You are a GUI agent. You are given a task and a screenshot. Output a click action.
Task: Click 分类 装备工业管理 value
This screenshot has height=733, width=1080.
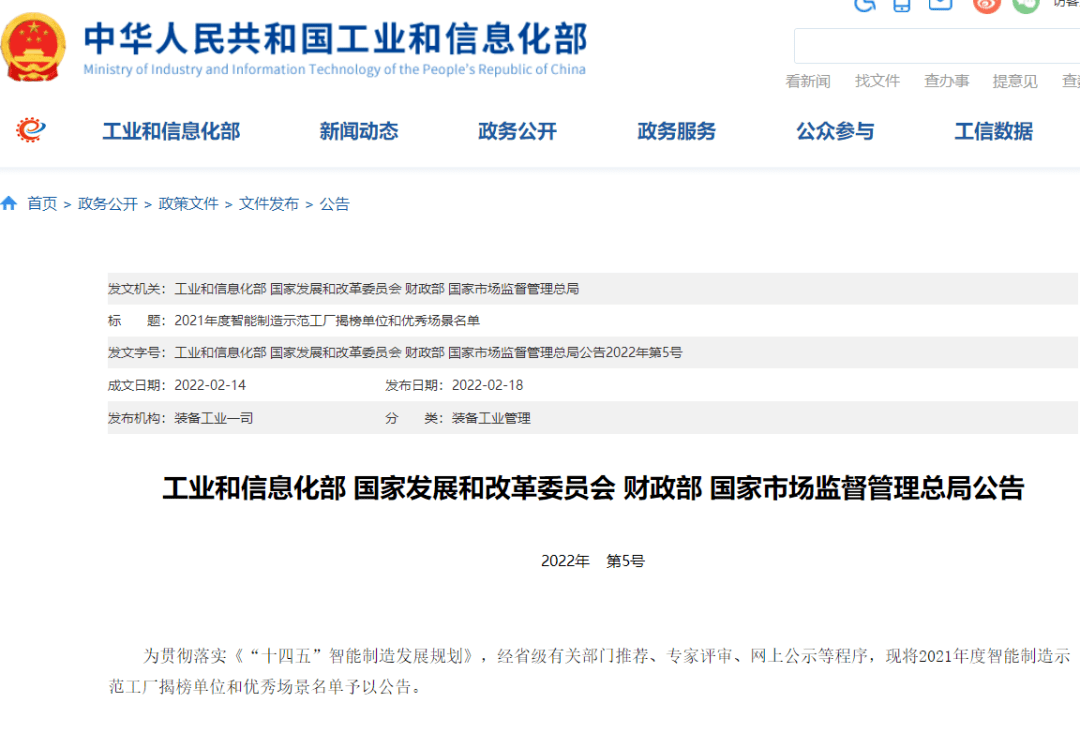point(491,418)
